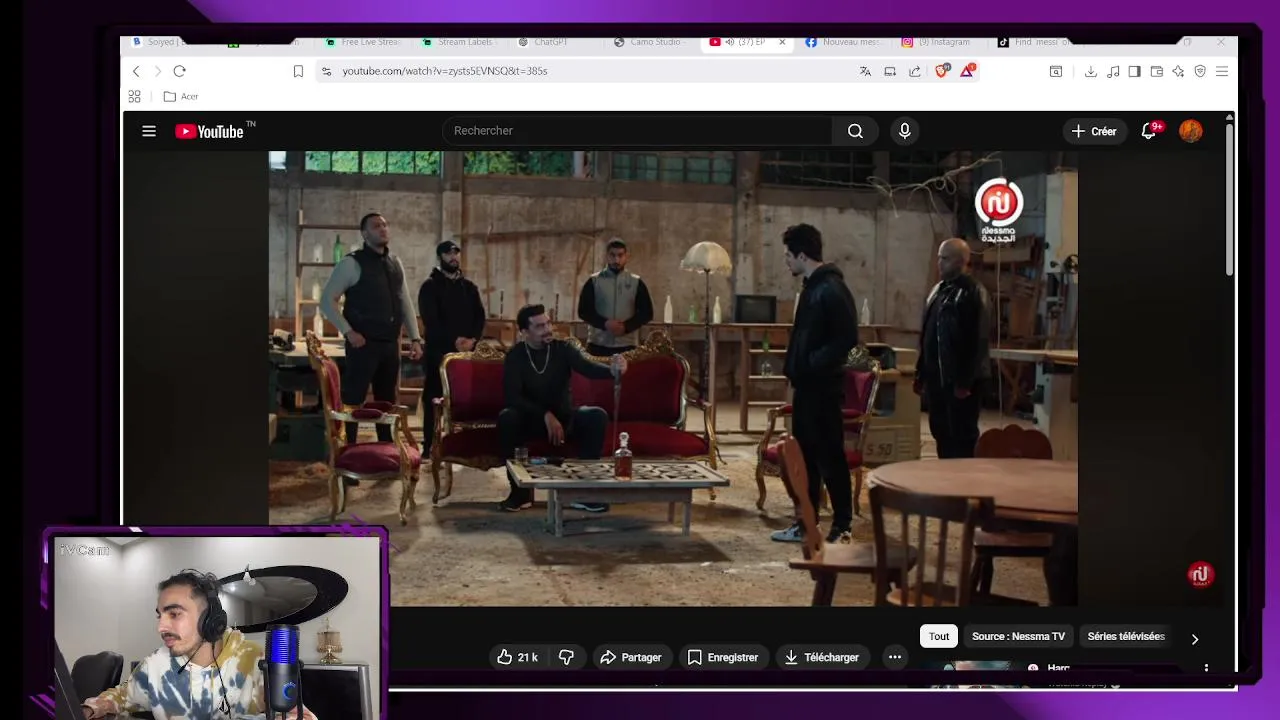Open the VPN shield icon in toolbar
The image size is (1280, 720).
(x=1200, y=71)
